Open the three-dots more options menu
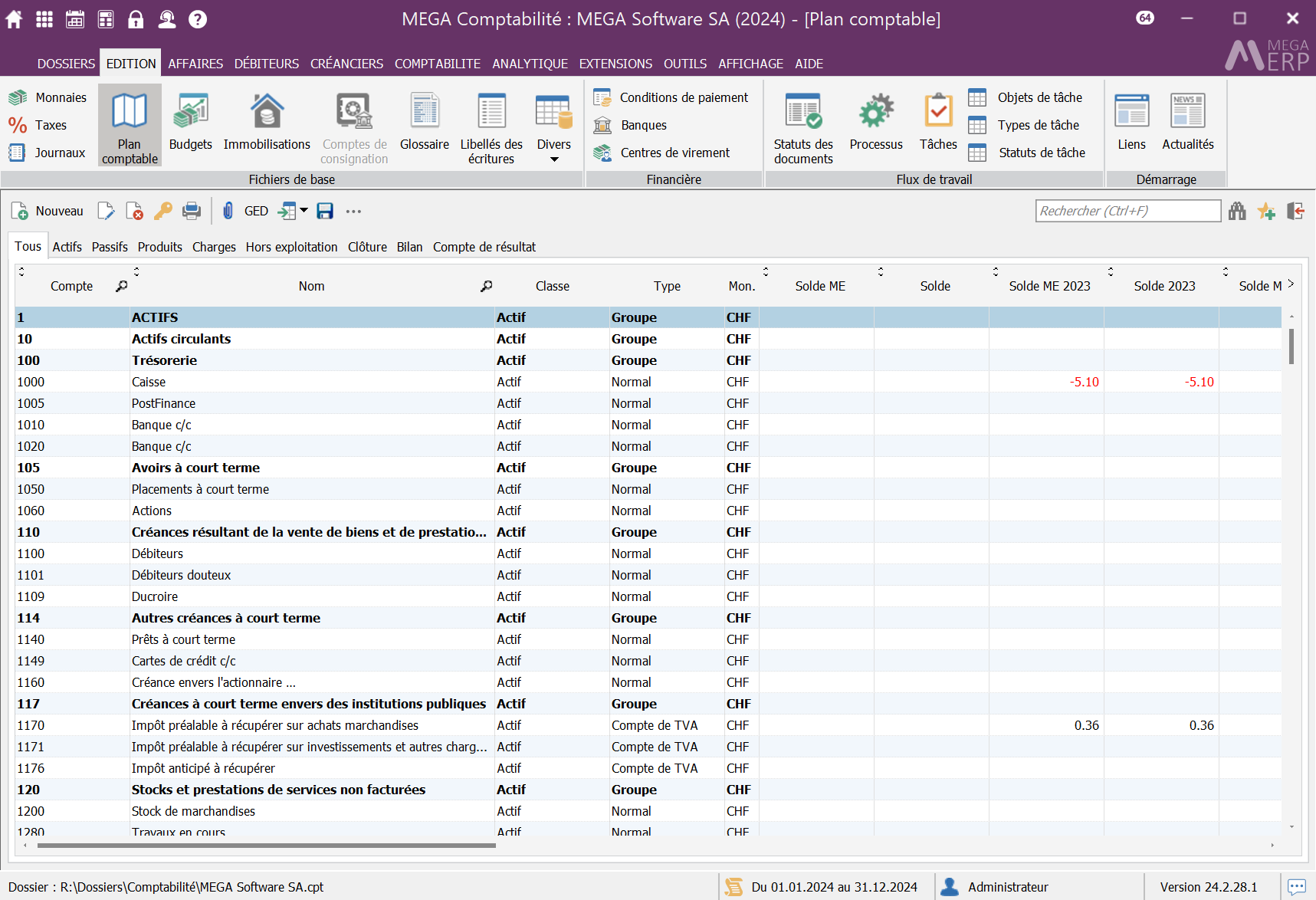This screenshot has width=1316, height=900. click(353, 211)
